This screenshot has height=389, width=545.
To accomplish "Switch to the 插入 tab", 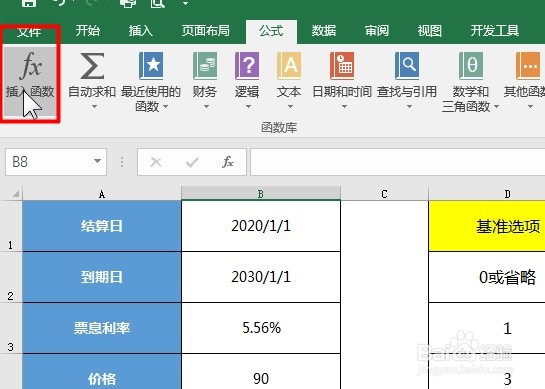I will click(x=140, y=31).
